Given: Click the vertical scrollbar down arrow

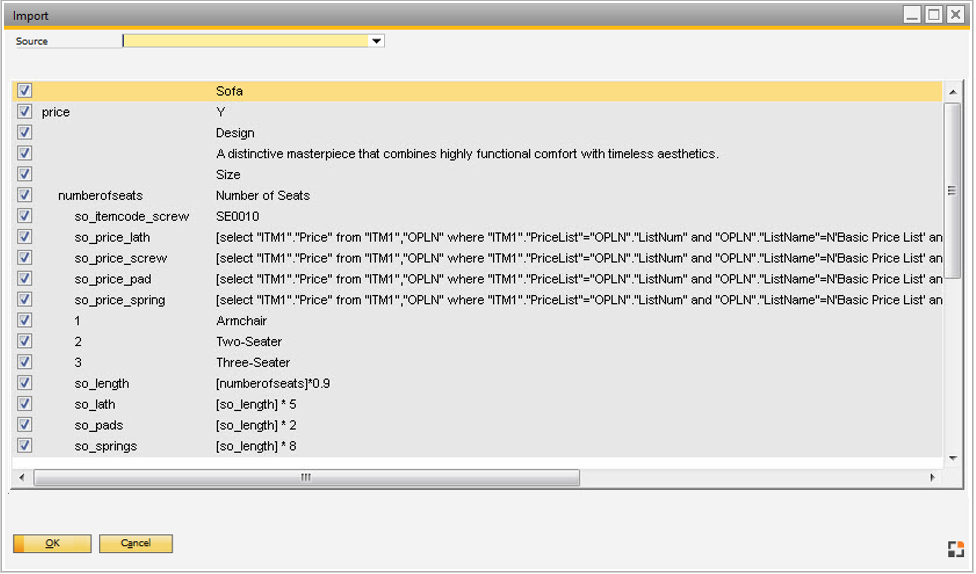Looking at the screenshot, I should [x=953, y=458].
